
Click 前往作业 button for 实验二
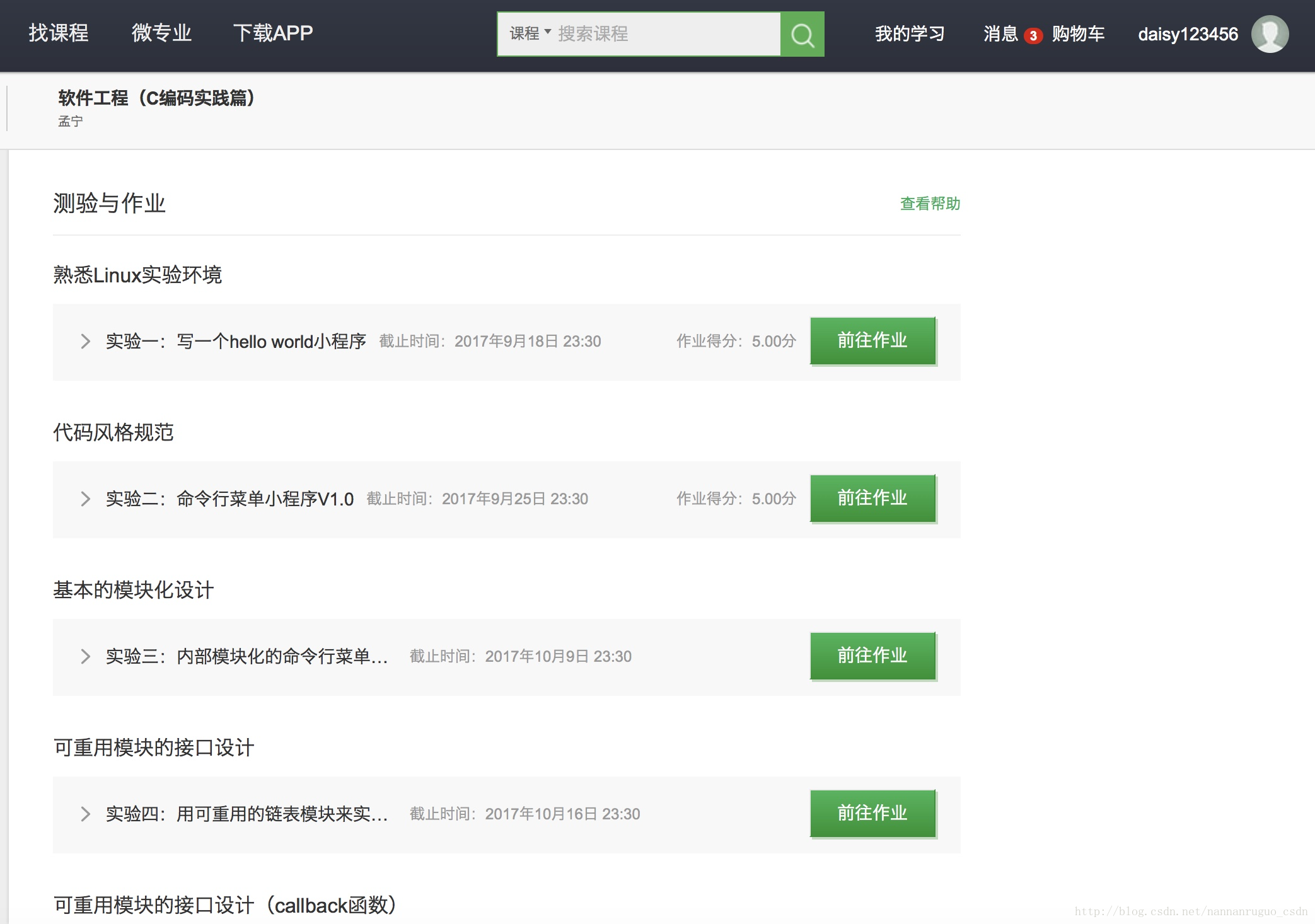pos(872,499)
